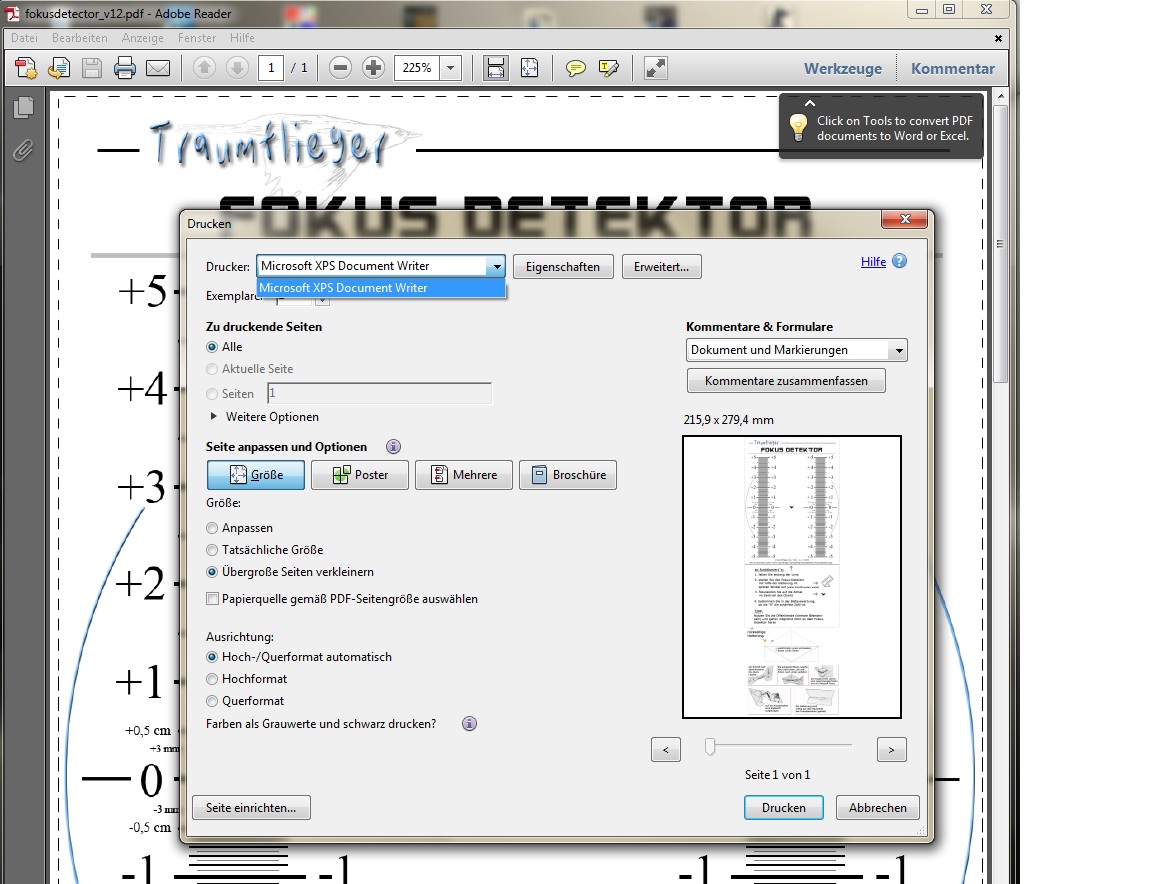Click the highlight text icon
The image size is (1152, 884).
click(x=609, y=68)
